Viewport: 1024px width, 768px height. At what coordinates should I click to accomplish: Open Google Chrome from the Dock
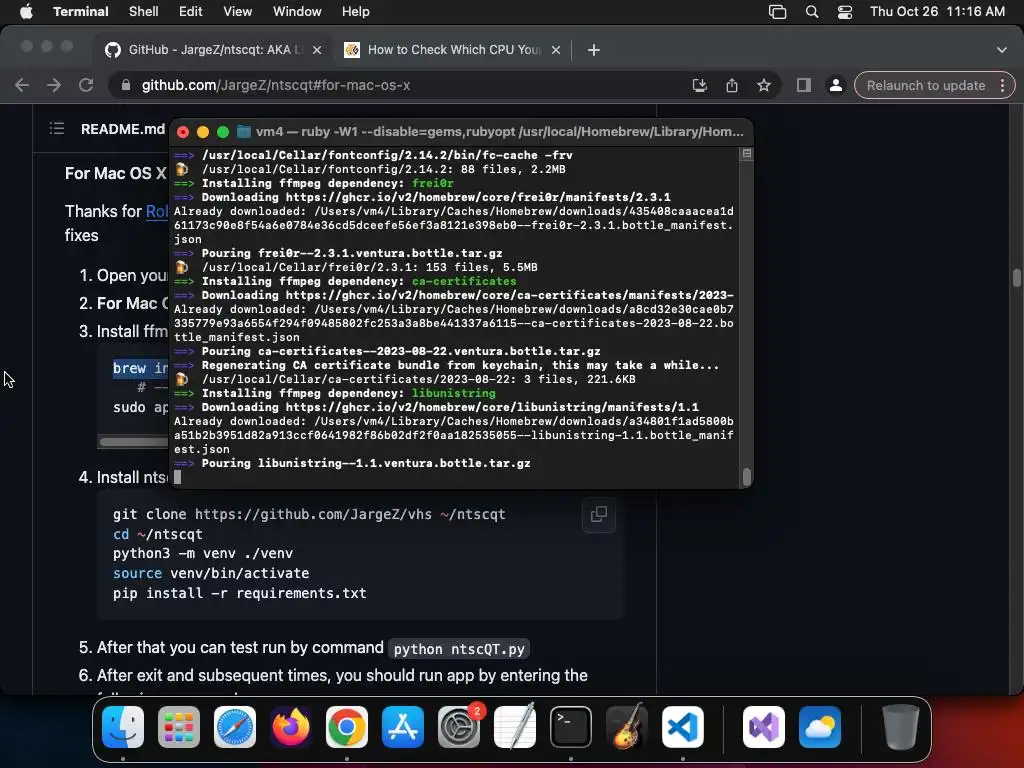click(x=347, y=727)
